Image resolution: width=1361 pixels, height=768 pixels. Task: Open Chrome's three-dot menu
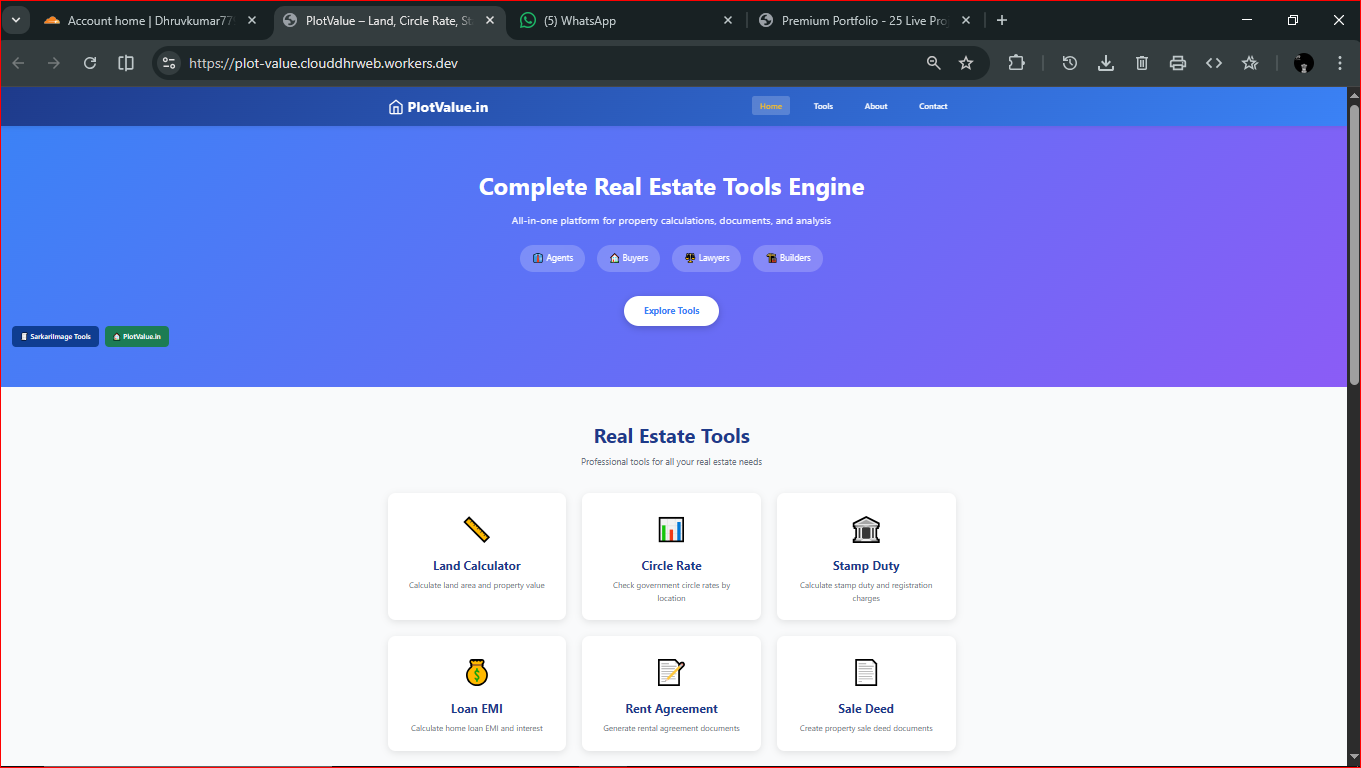pyautogui.click(x=1340, y=63)
